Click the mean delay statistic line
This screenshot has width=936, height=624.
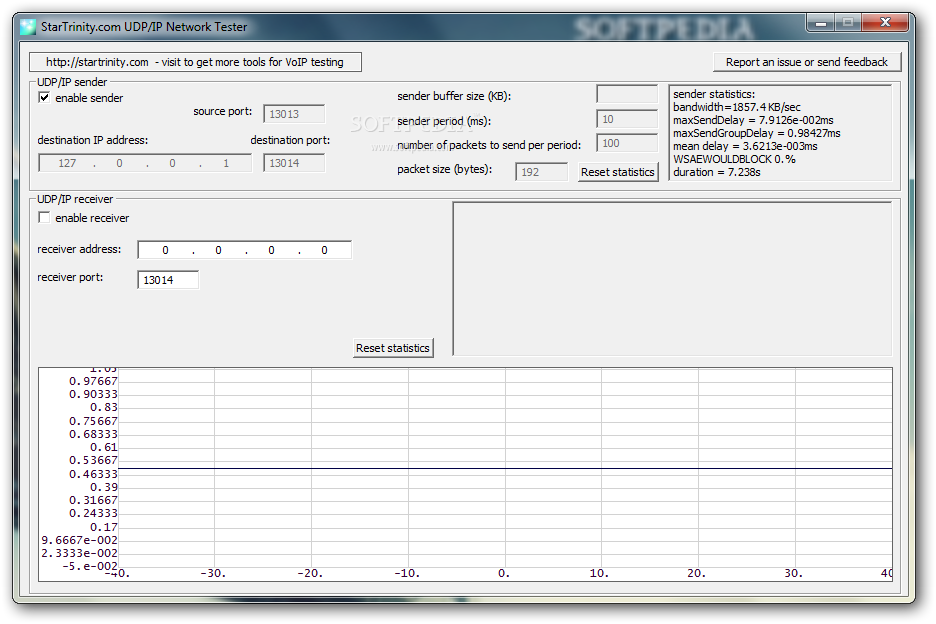[745, 146]
